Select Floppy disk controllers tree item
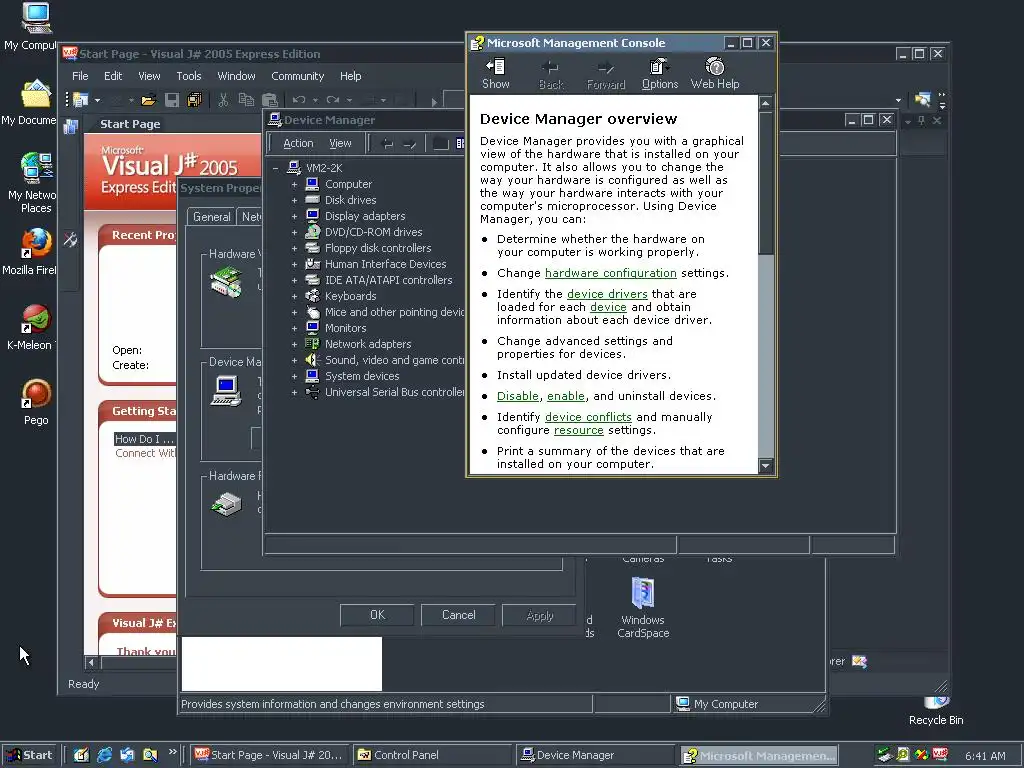 (378, 248)
